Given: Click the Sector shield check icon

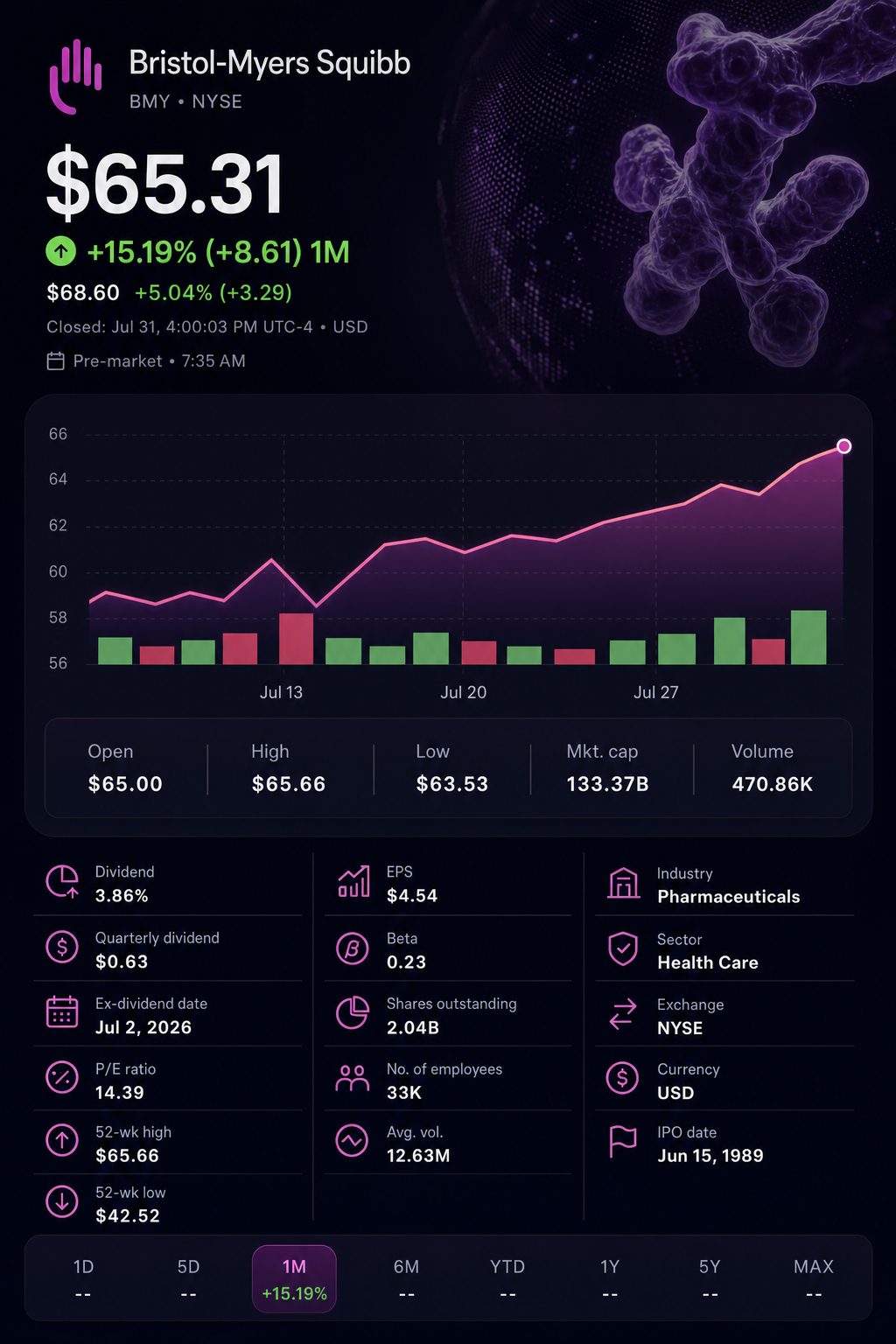Looking at the screenshot, I should pos(623,948).
